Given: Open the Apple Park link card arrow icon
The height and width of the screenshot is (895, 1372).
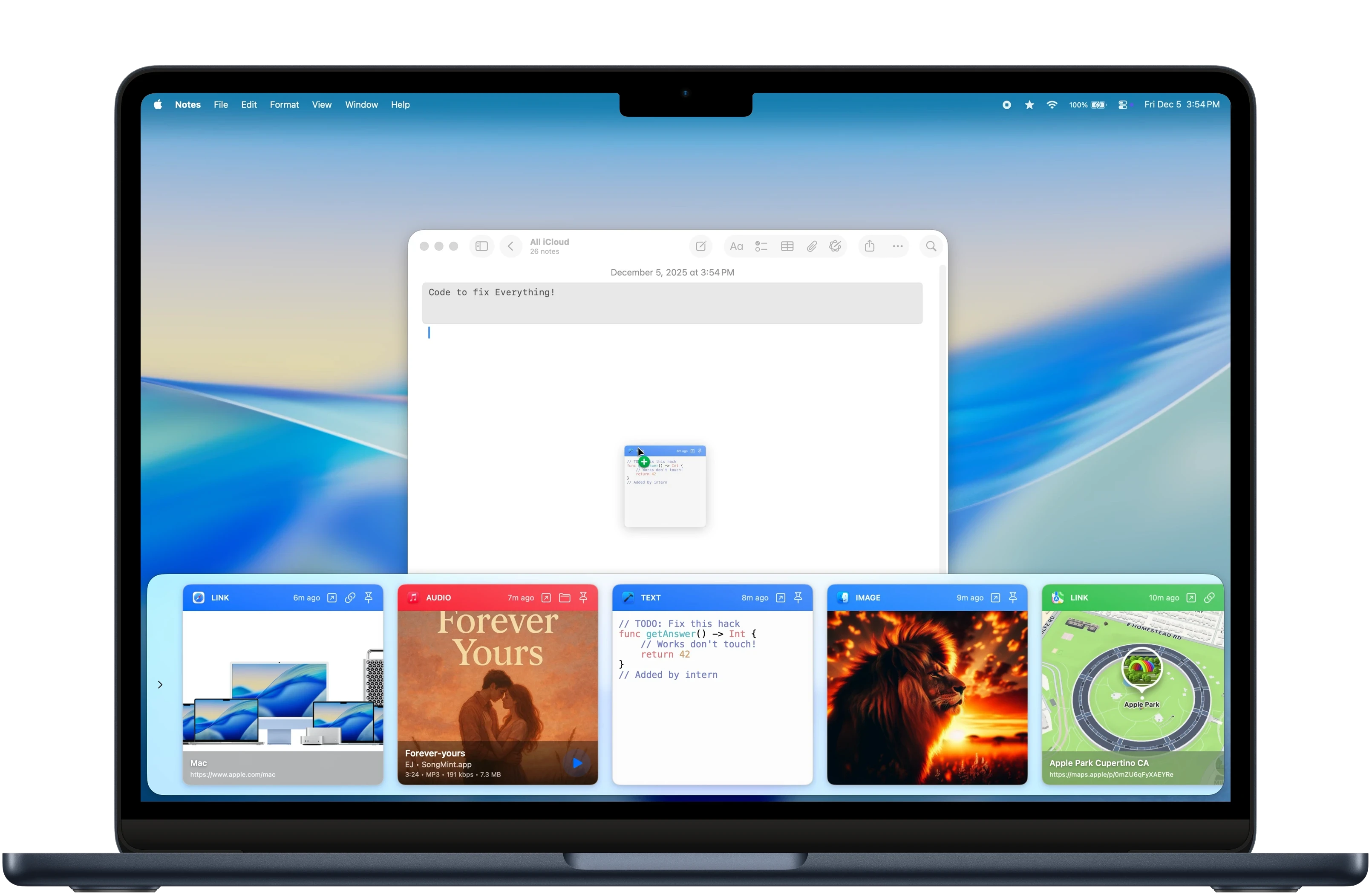Looking at the screenshot, I should click(x=1191, y=598).
